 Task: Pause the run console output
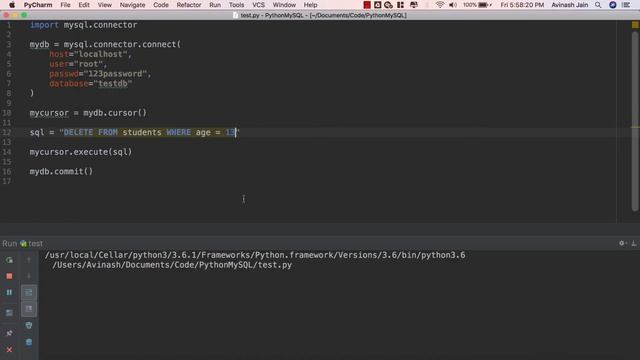click(9, 292)
